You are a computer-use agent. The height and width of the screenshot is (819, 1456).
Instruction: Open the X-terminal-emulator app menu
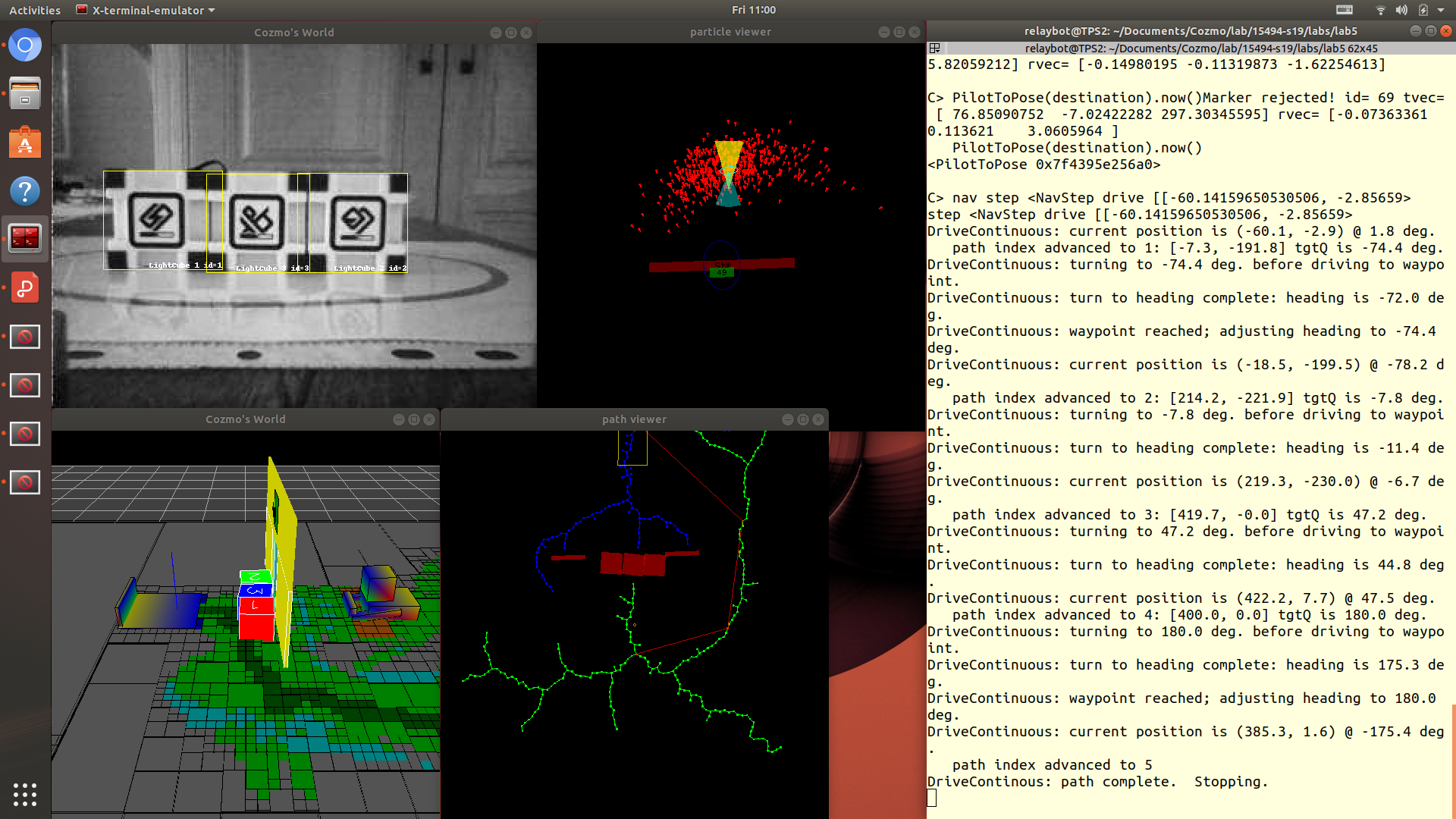(146, 10)
